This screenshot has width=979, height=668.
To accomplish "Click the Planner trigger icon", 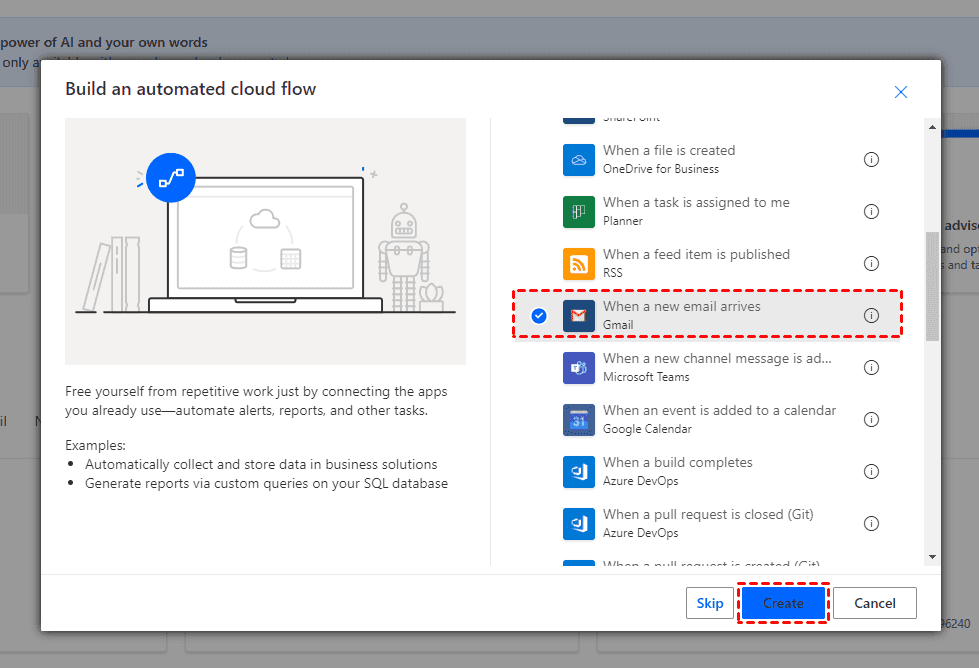I will (578, 212).
